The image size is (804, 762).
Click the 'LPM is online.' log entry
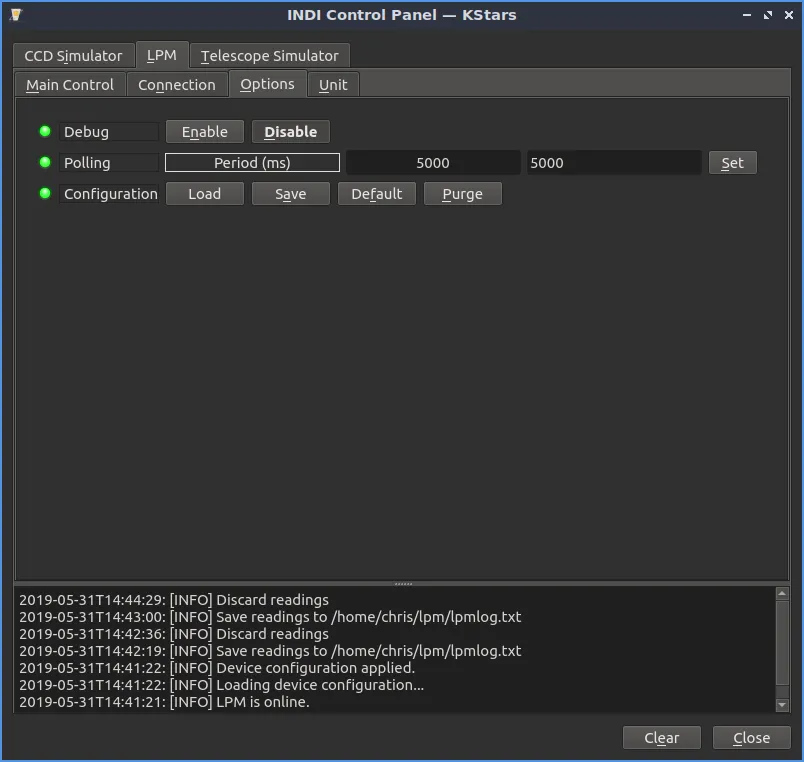point(164,701)
